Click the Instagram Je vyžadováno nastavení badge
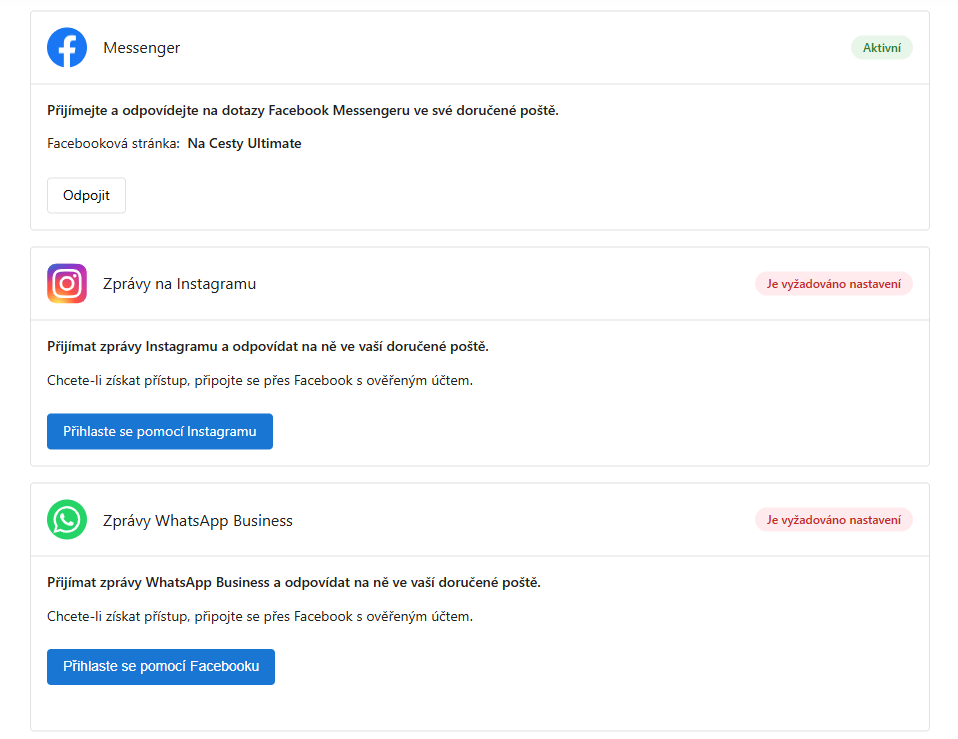 (833, 284)
